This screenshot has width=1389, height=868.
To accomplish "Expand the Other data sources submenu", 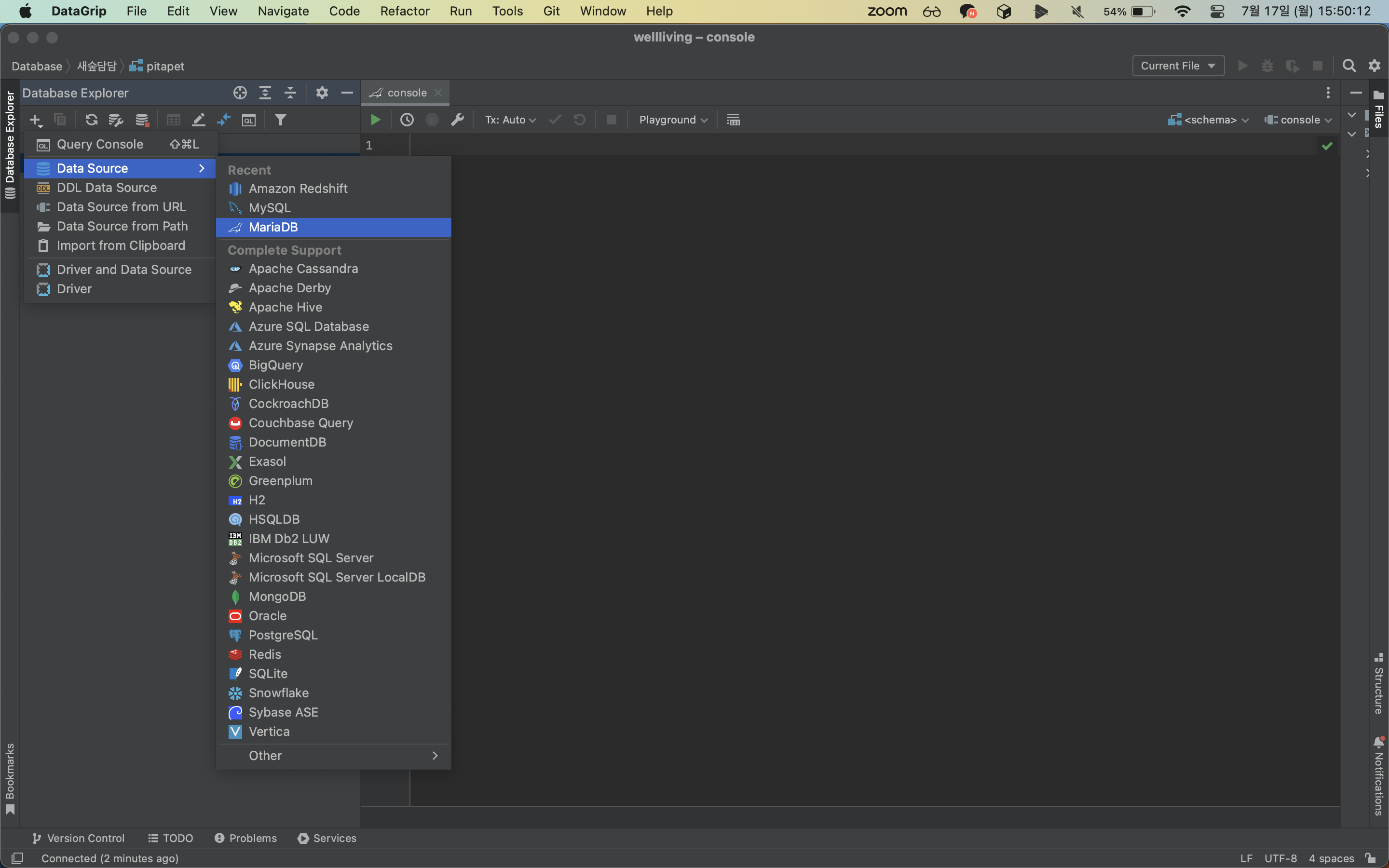I will [x=333, y=756].
